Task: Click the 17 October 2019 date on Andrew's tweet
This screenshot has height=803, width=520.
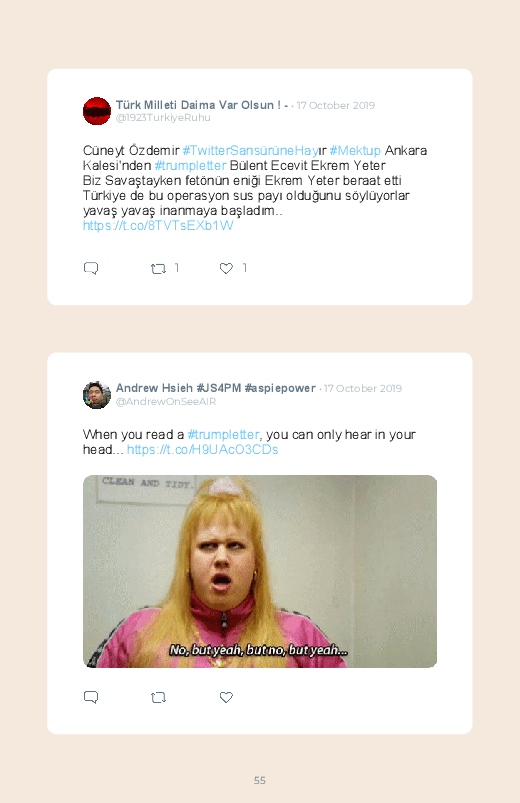Action: (363, 388)
